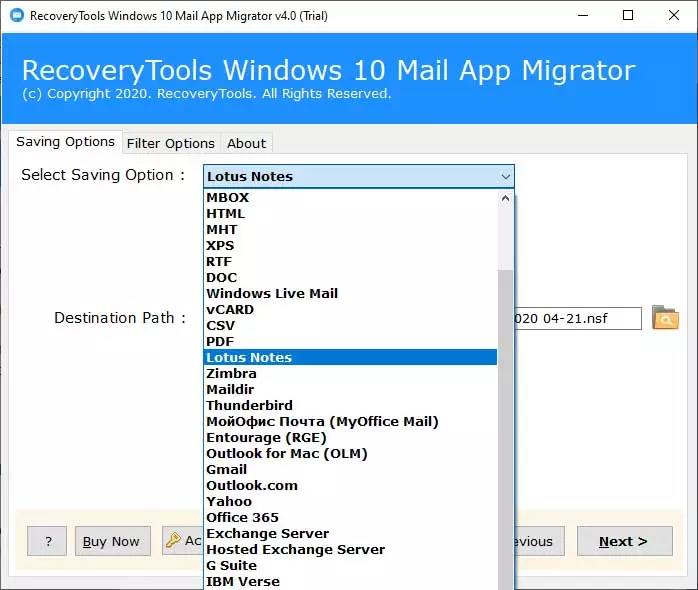This screenshot has width=698, height=590.
Task: Open the Saving Options tab
Action: point(65,142)
